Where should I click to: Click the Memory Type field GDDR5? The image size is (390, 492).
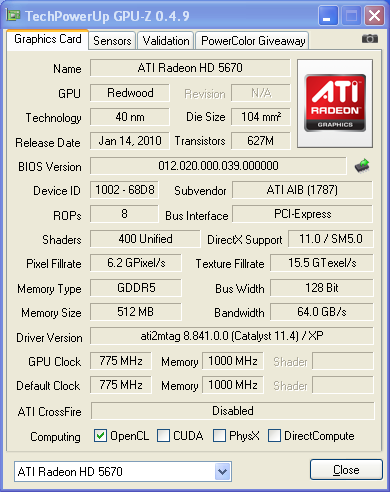[x=136, y=288]
